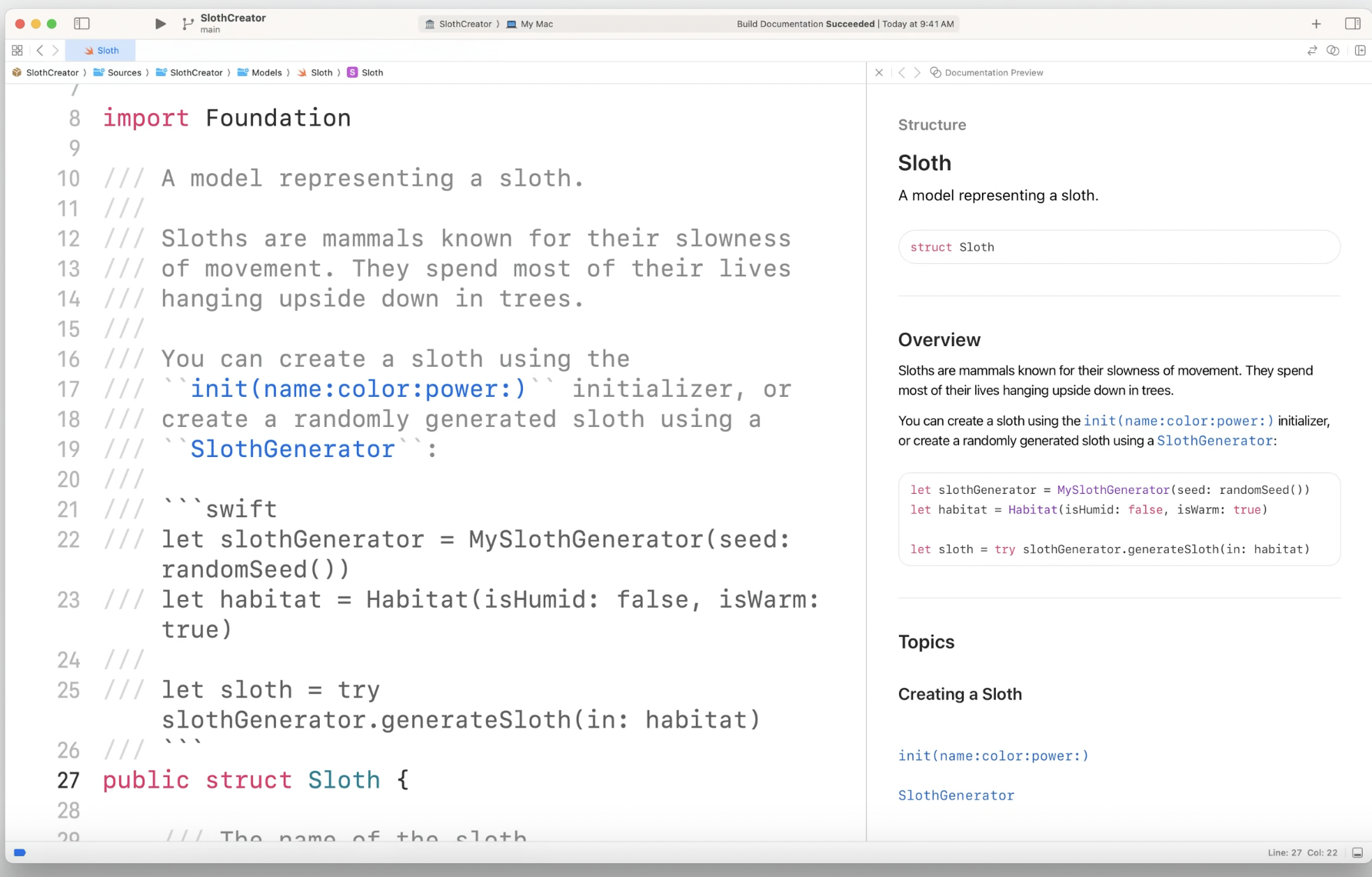
Task: Close the Documentation Preview pane
Action: 879,72
